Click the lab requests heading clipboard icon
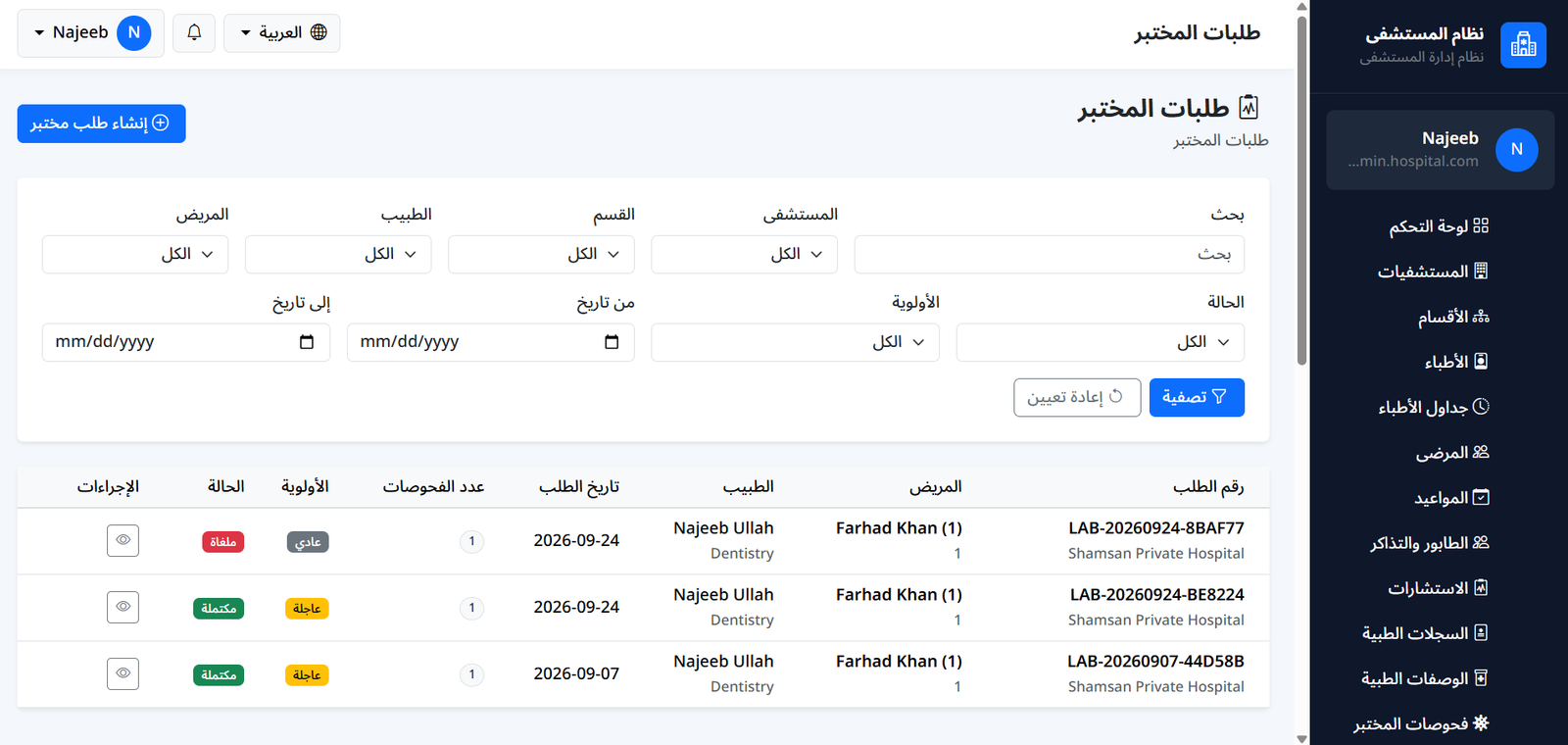This screenshot has width=1568, height=745. coord(1249,107)
